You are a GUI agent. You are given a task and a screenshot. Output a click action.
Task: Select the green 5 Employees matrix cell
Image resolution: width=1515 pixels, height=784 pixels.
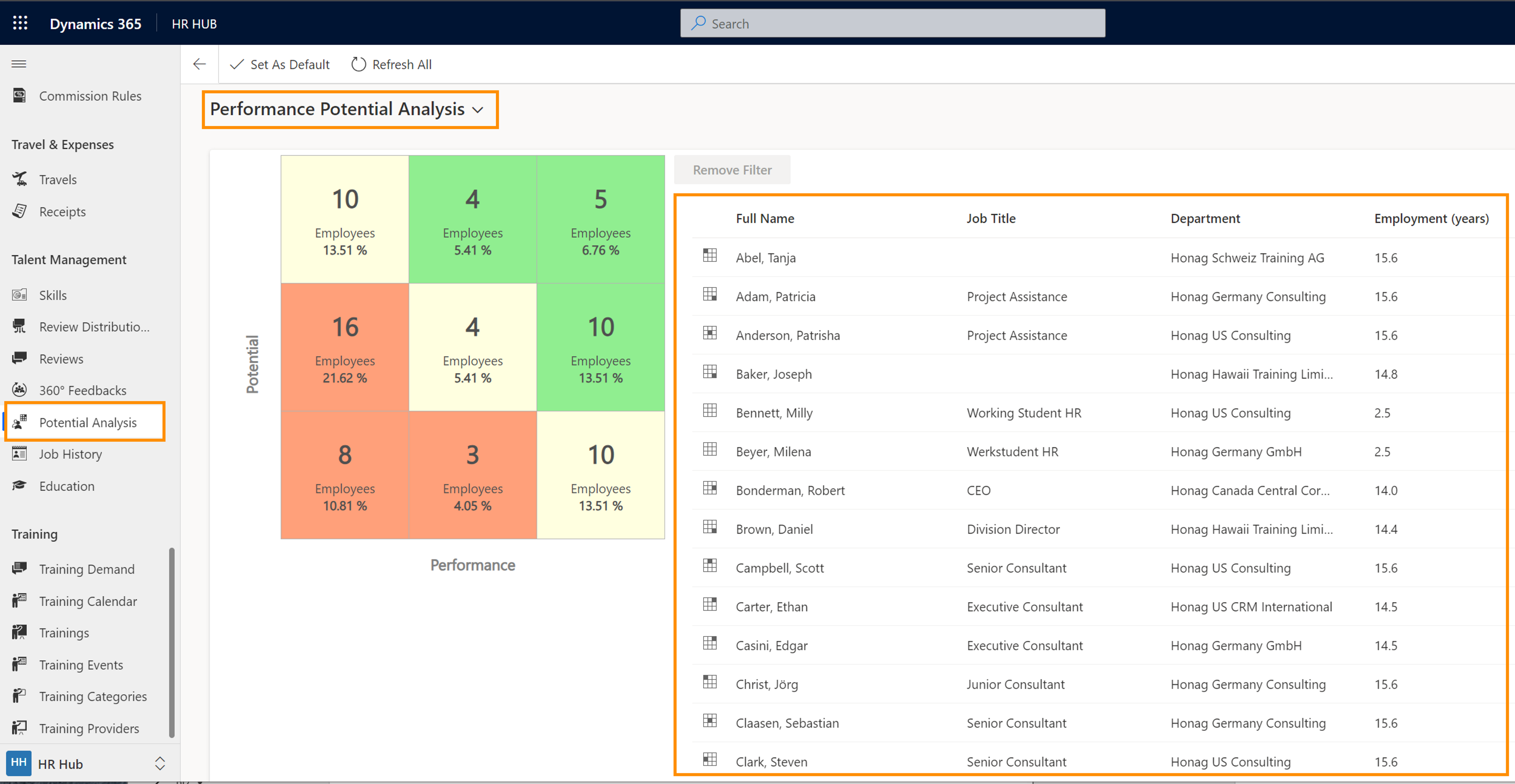600,219
